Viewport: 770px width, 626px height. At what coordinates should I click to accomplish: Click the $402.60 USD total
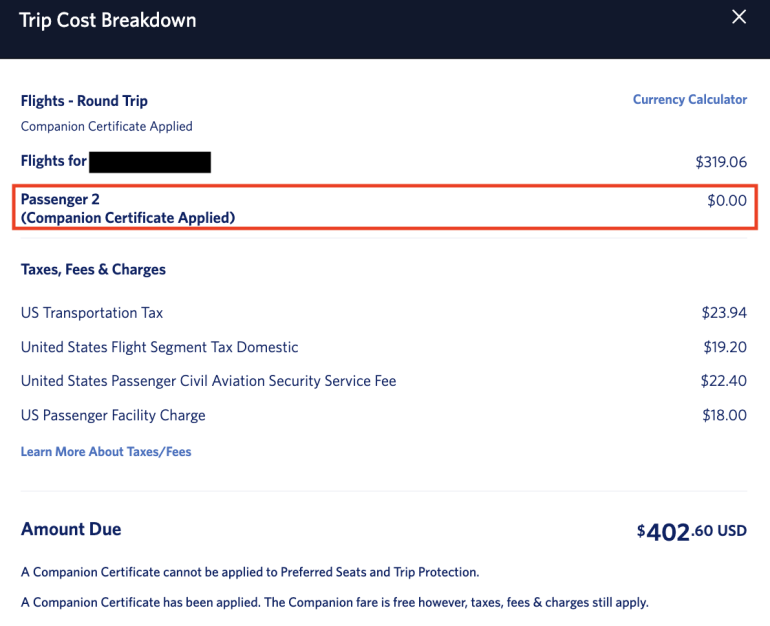coord(691,532)
